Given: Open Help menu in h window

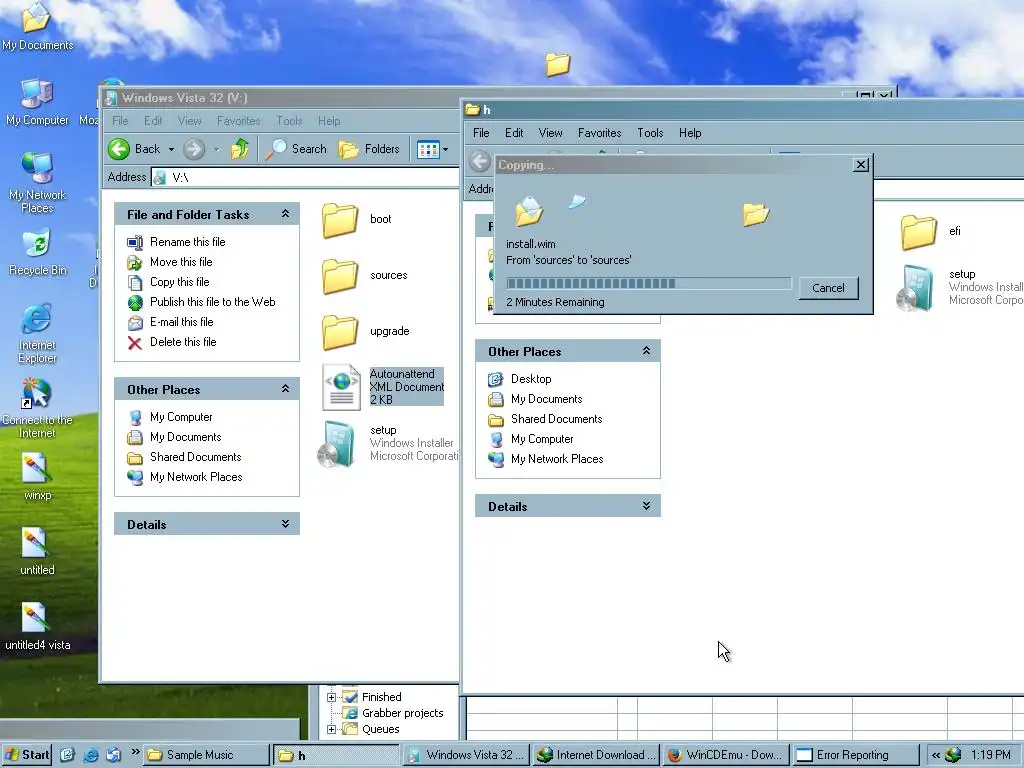Looking at the screenshot, I should [690, 133].
